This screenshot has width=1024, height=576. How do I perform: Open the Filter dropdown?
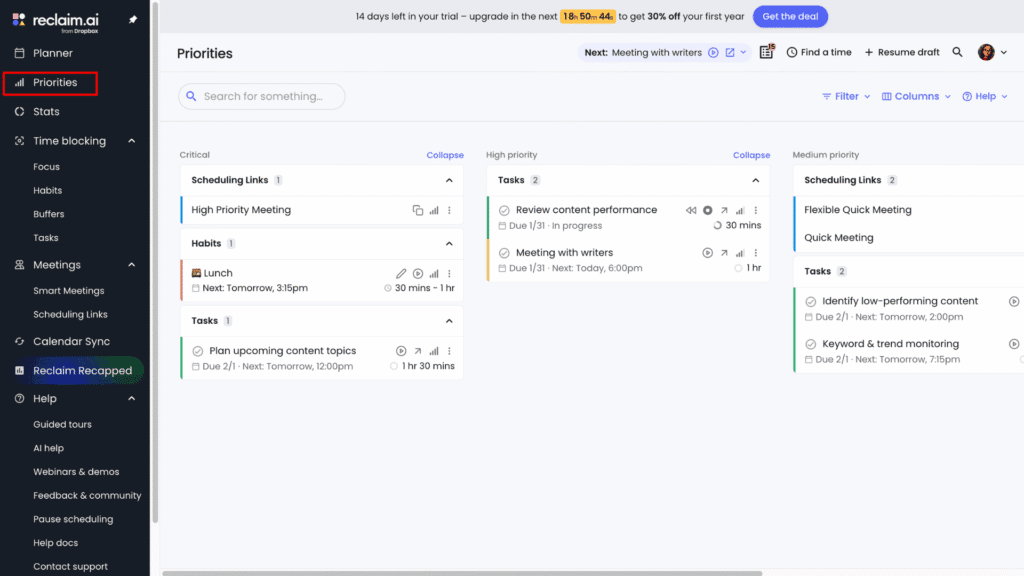pos(845,96)
